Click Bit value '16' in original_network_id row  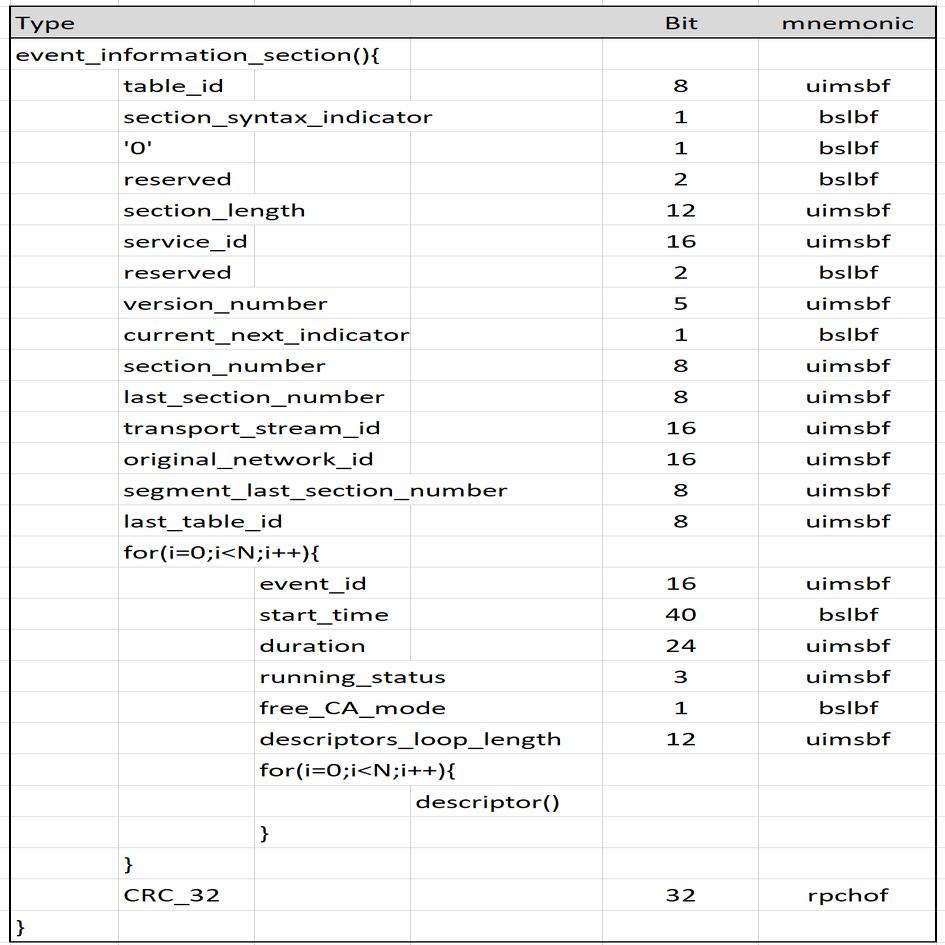pos(680,460)
